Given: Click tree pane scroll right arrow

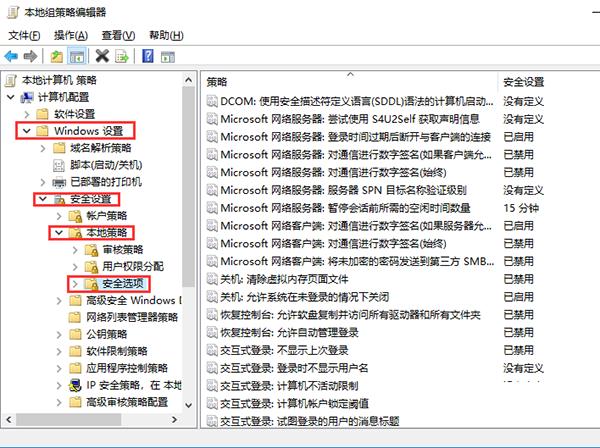Looking at the screenshot, I should (174, 420).
